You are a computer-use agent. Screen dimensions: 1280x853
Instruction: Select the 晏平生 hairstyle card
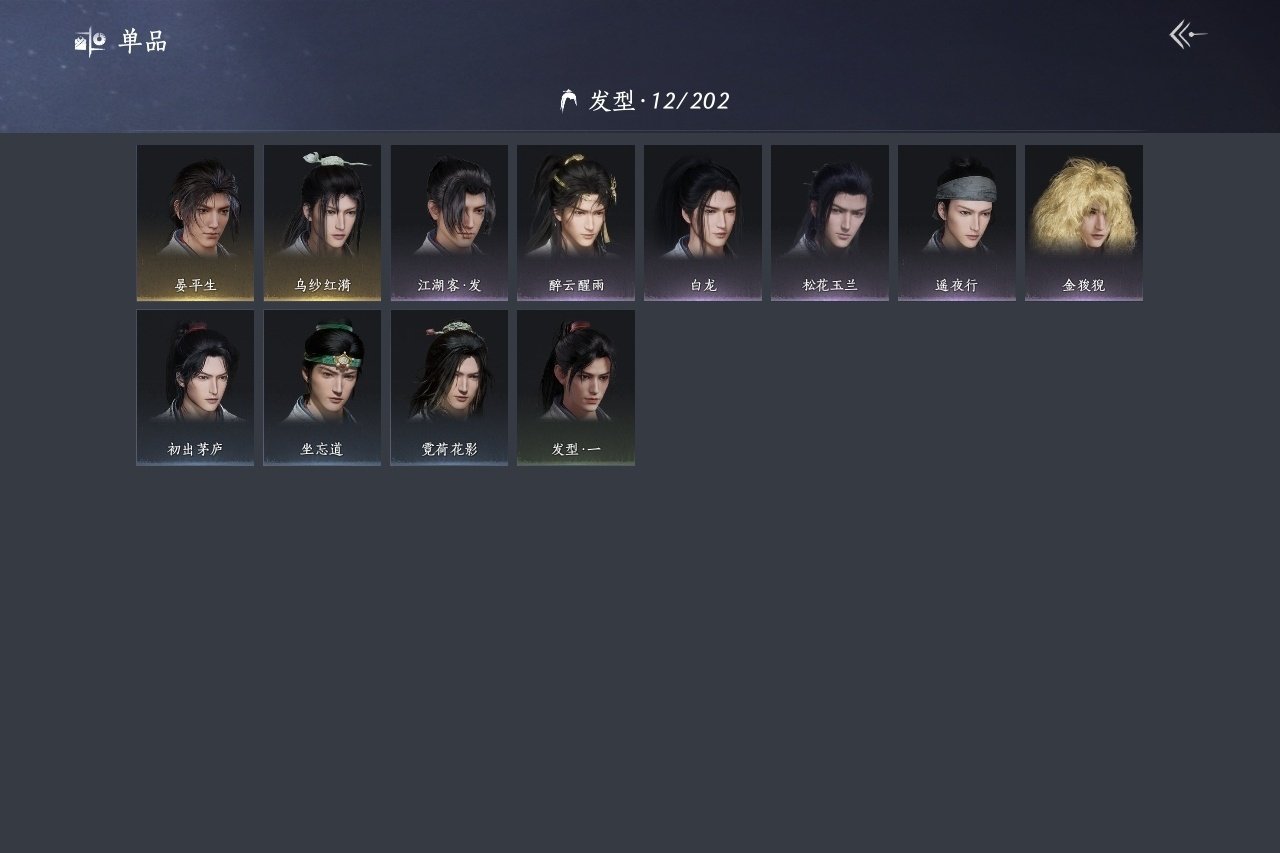click(195, 223)
